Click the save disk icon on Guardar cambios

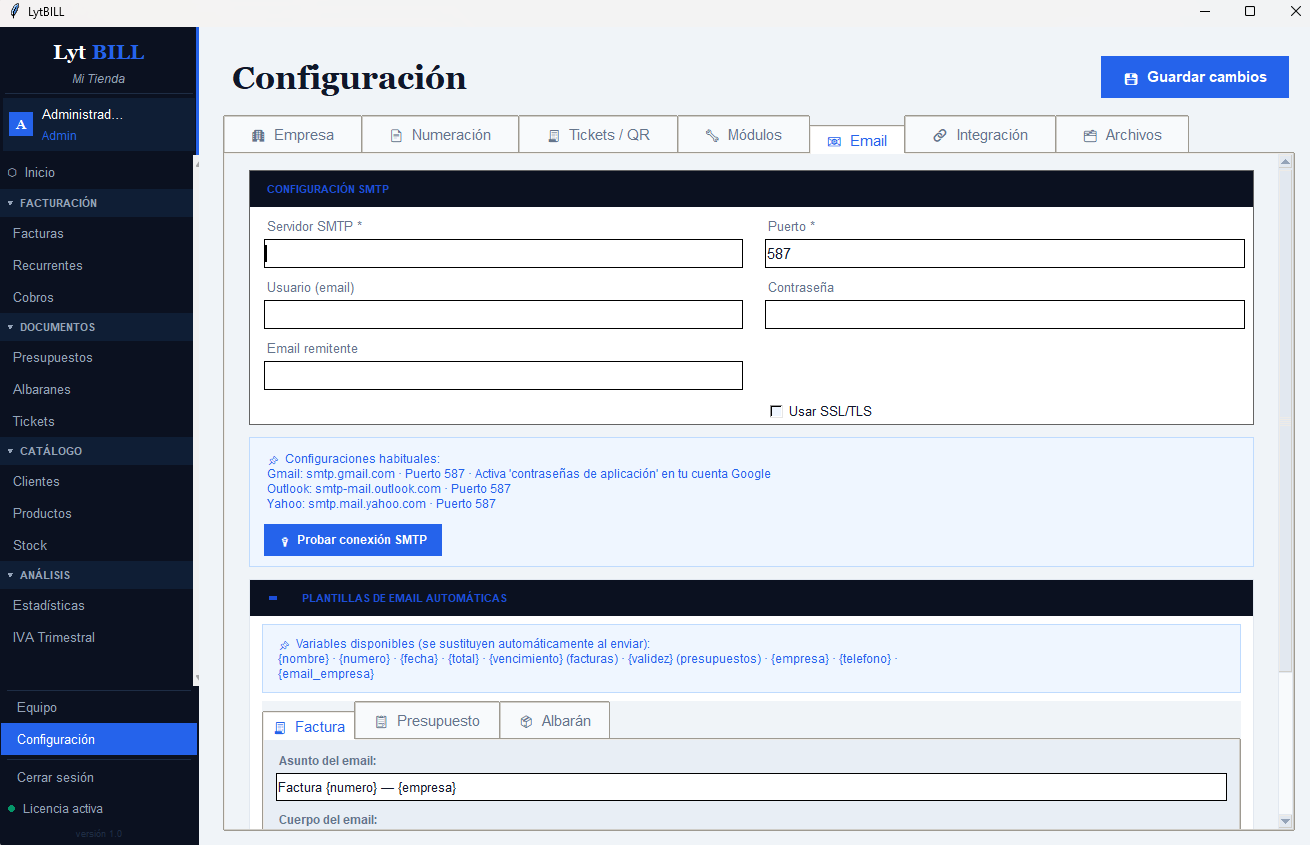pos(1131,78)
